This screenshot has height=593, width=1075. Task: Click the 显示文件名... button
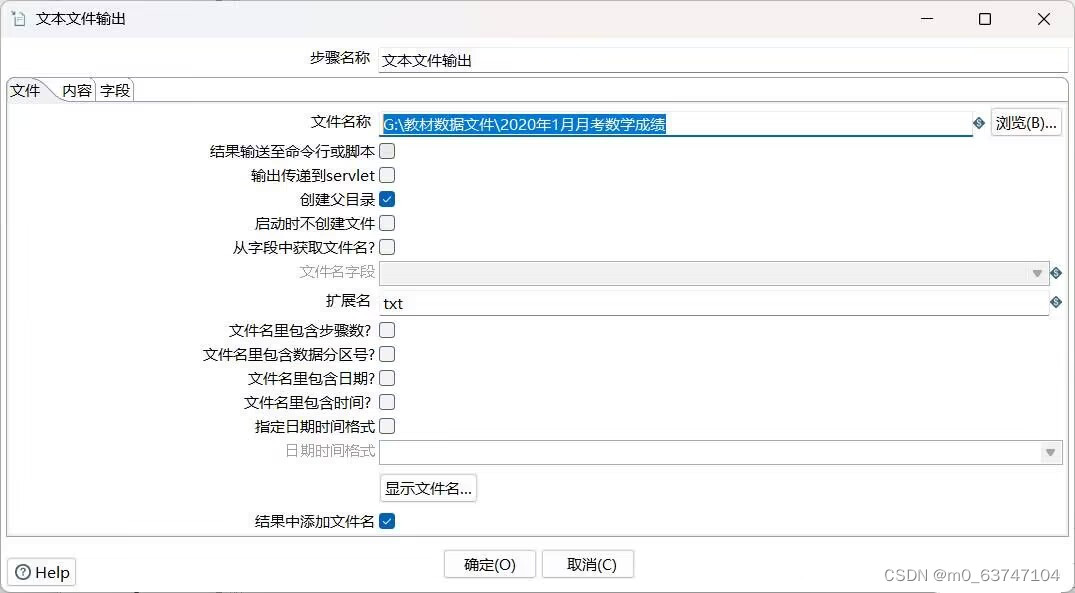tap(428, 488)
